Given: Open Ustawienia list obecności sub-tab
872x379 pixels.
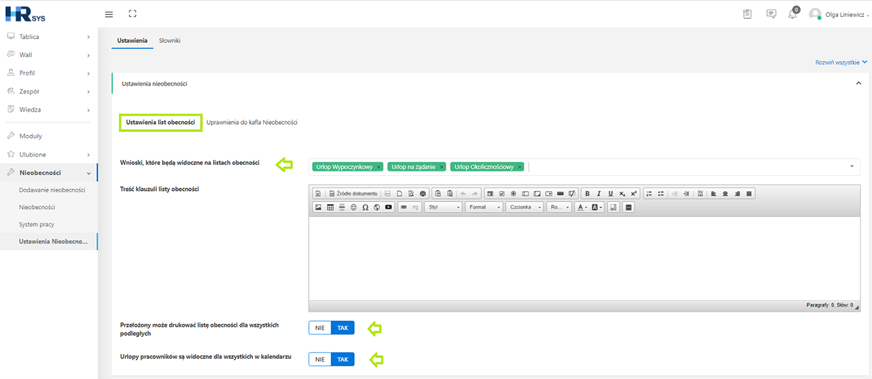Looking at the screenshot, I should [x=161, y=122].
